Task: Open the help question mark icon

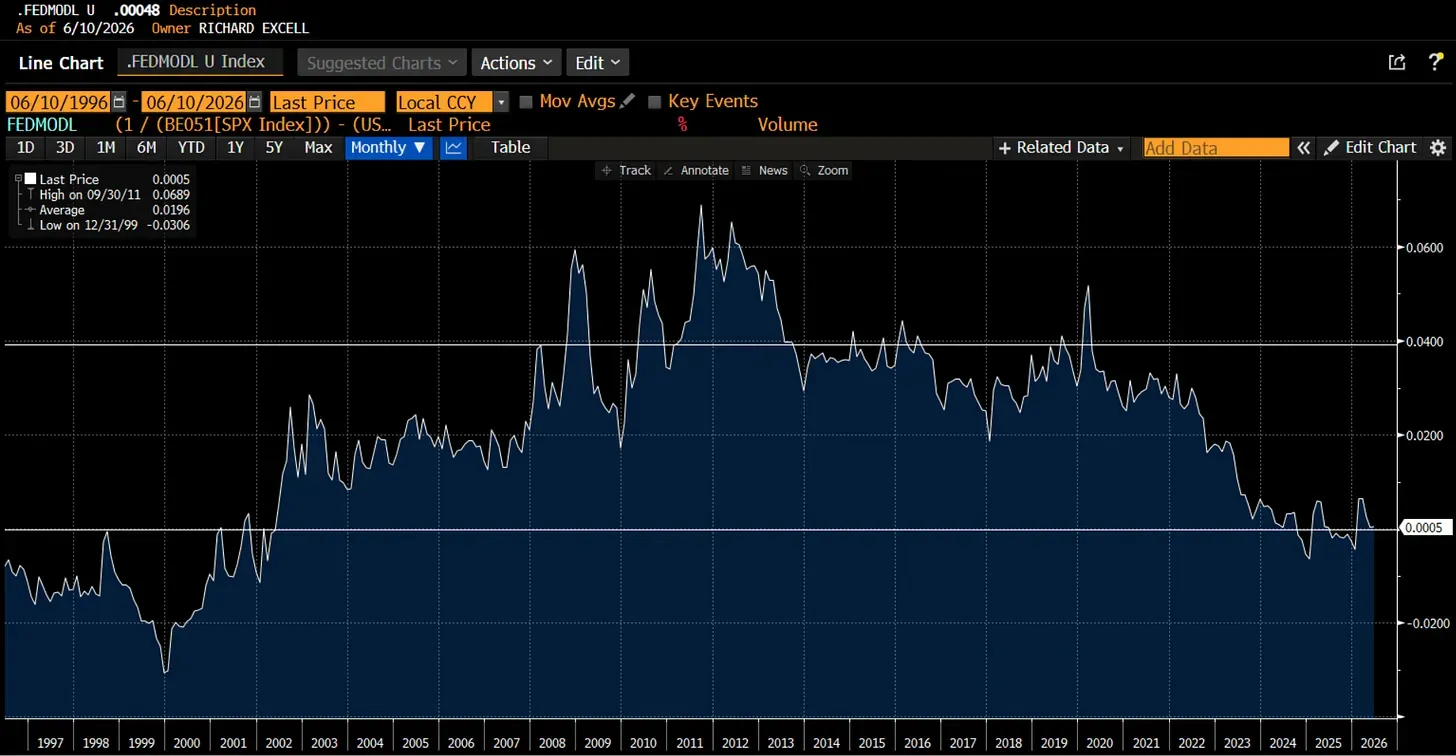Action: click(1435, 62)
